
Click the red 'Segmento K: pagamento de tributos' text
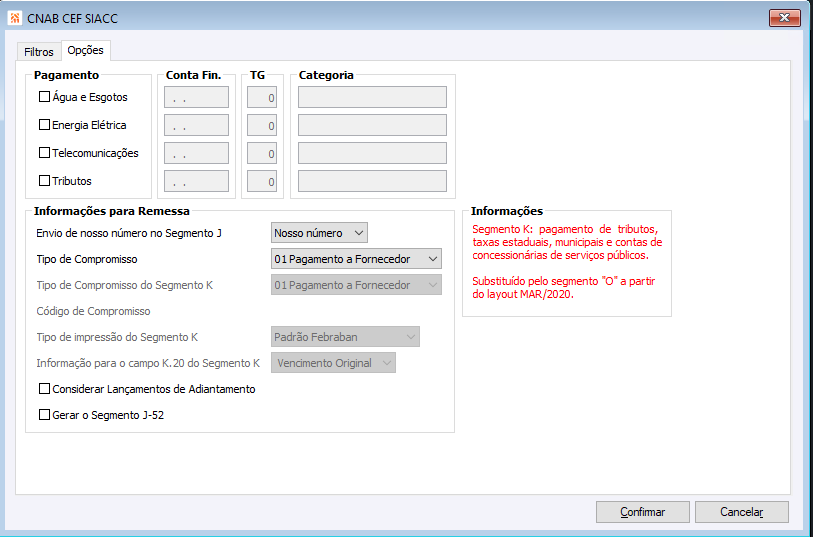point(567,242)
